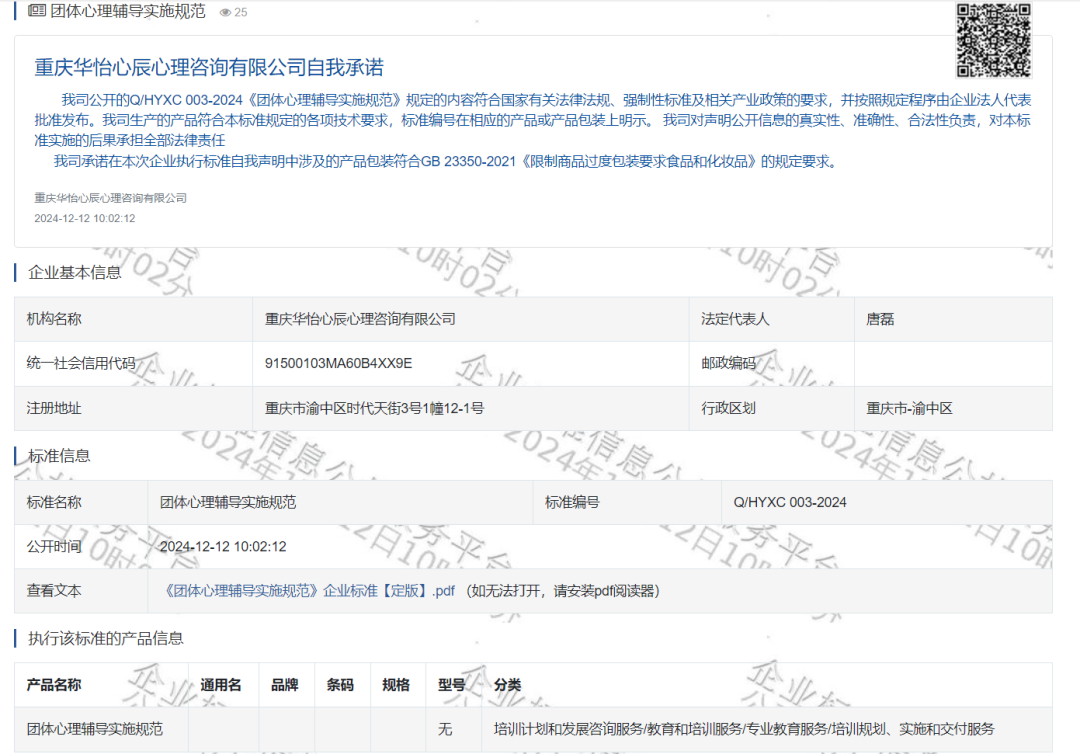Click the 公开时间 label cell
Image resolution: width=1080 pixels, height=754 pixels.
point(81,547)
